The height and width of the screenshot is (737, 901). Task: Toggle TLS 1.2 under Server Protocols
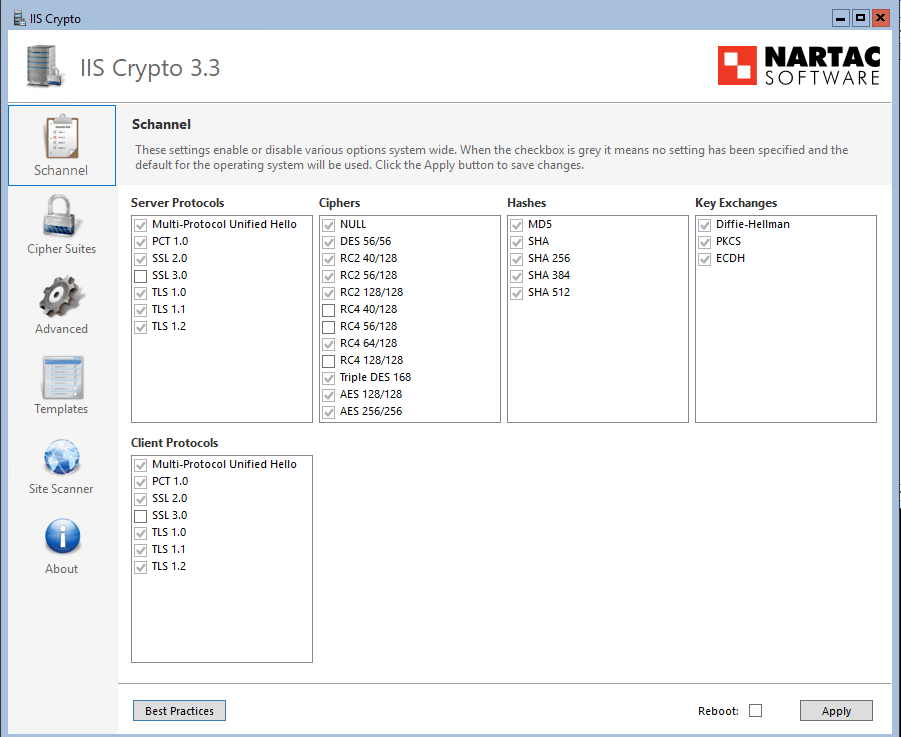[x=141, y=326]
